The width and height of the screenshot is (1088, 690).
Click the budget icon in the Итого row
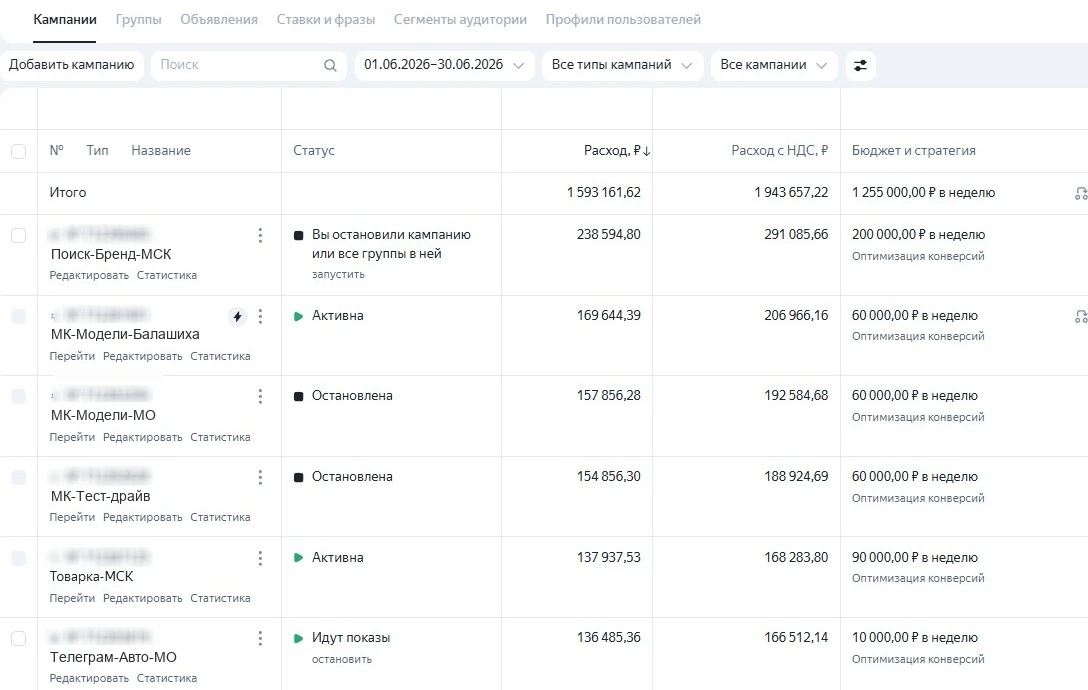pos(1080,194)
